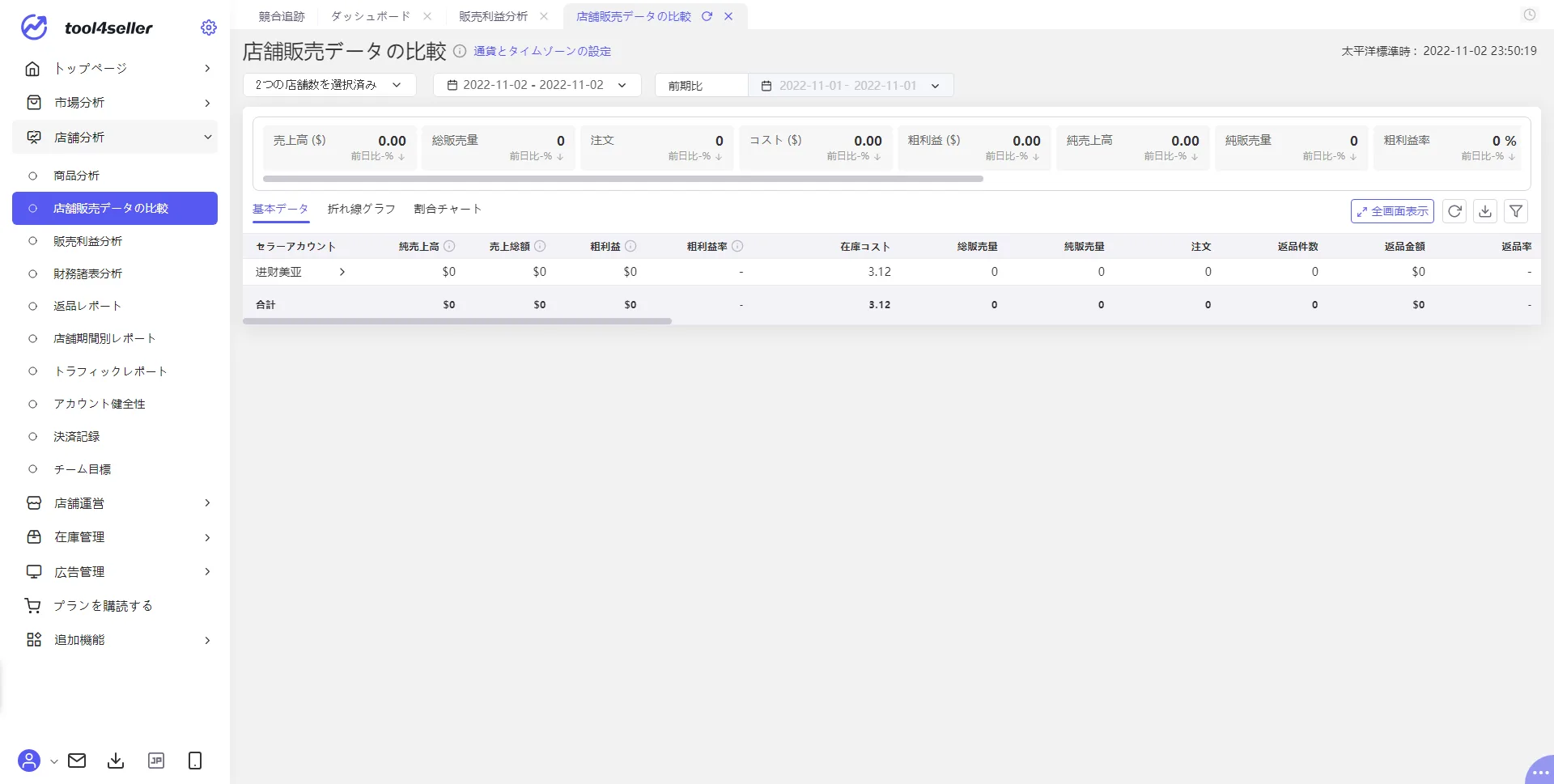
Task: Click the 広告管理 monitor icon
Action: (34, 572)
